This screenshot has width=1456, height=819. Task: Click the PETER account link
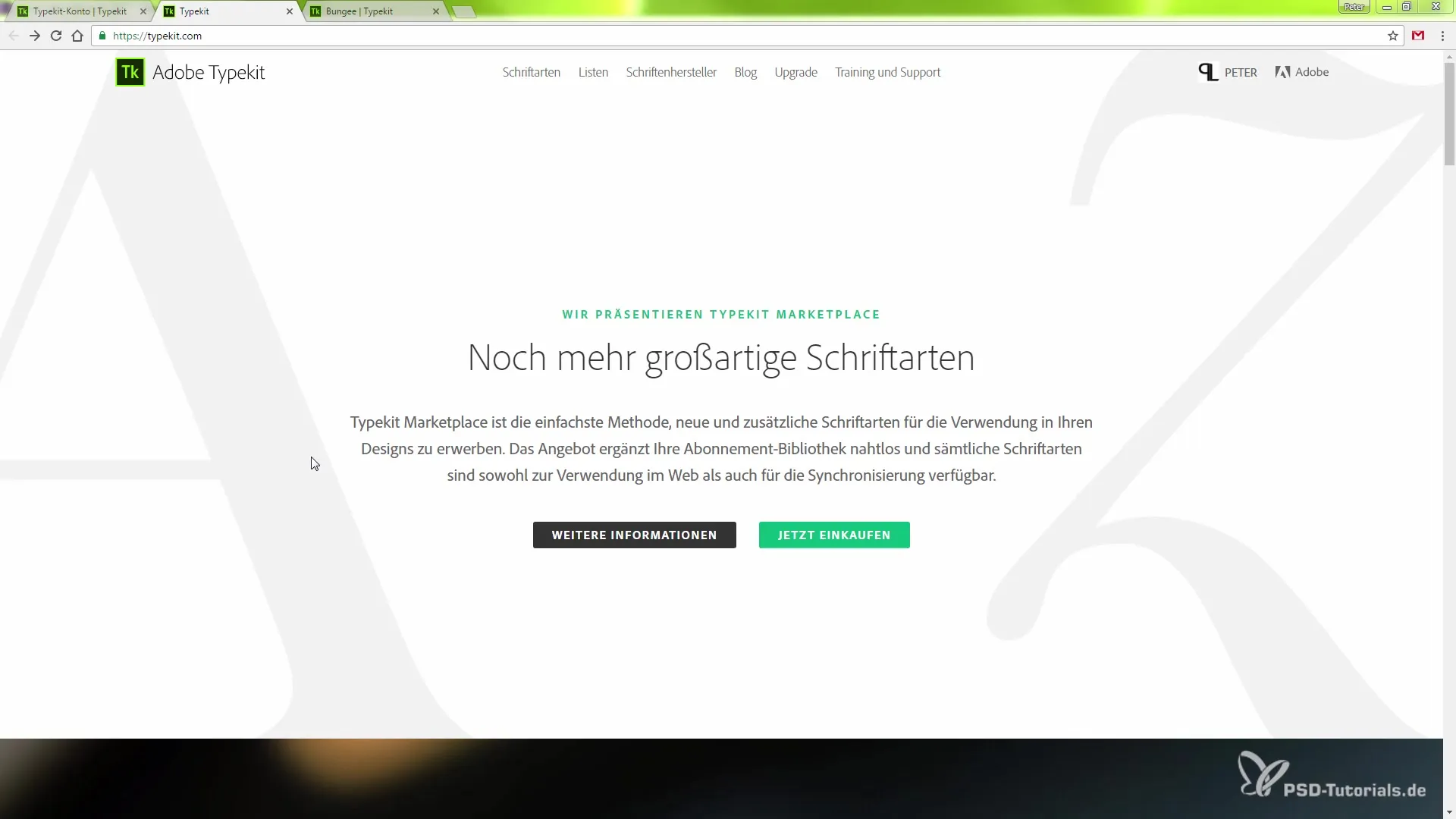(1241, 72)
